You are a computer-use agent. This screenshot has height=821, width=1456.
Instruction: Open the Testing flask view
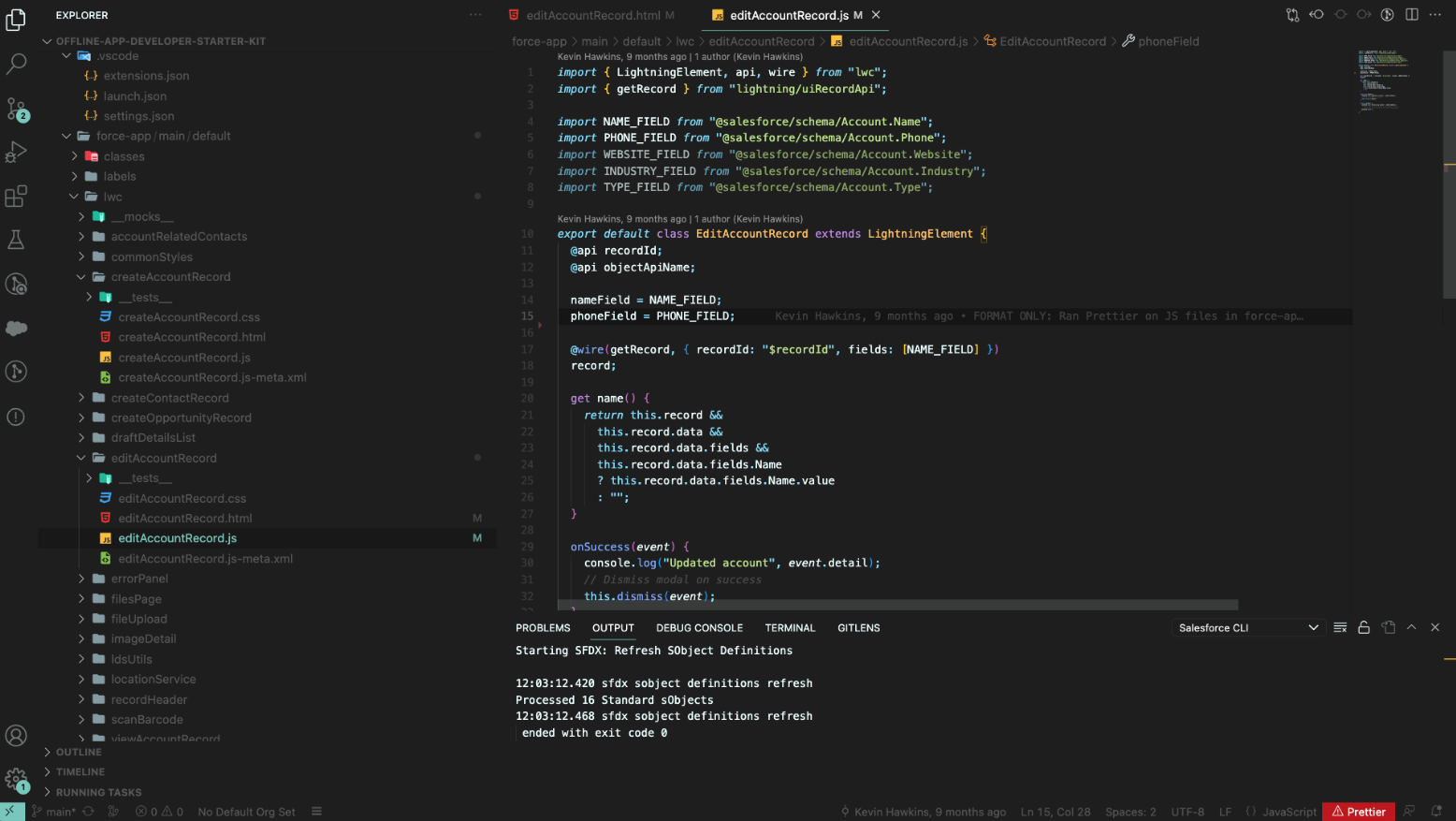pos(16,240)
